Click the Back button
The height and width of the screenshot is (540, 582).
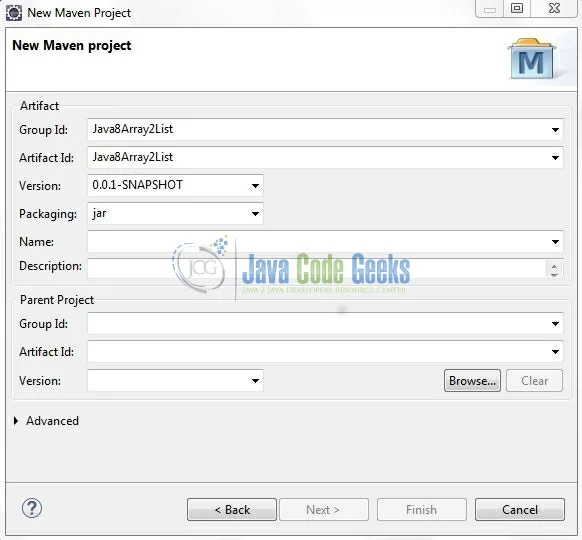click(x=232, y=510)
